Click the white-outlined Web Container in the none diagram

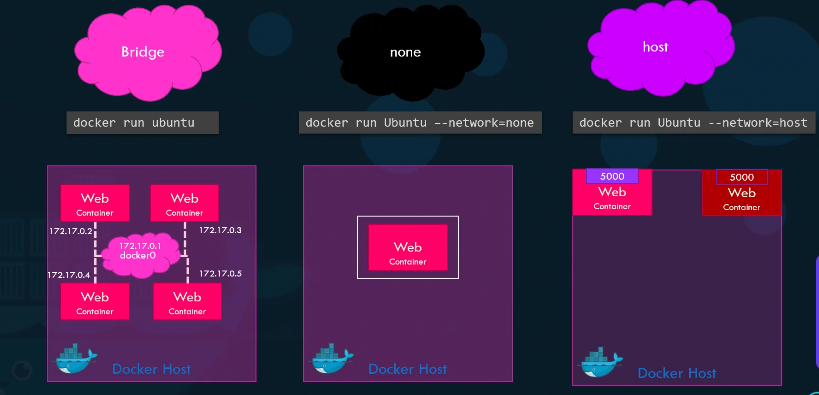point(408,247)
